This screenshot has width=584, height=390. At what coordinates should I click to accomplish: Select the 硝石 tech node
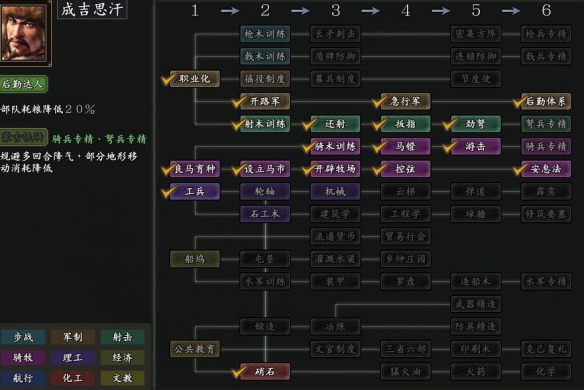point(265,371)
